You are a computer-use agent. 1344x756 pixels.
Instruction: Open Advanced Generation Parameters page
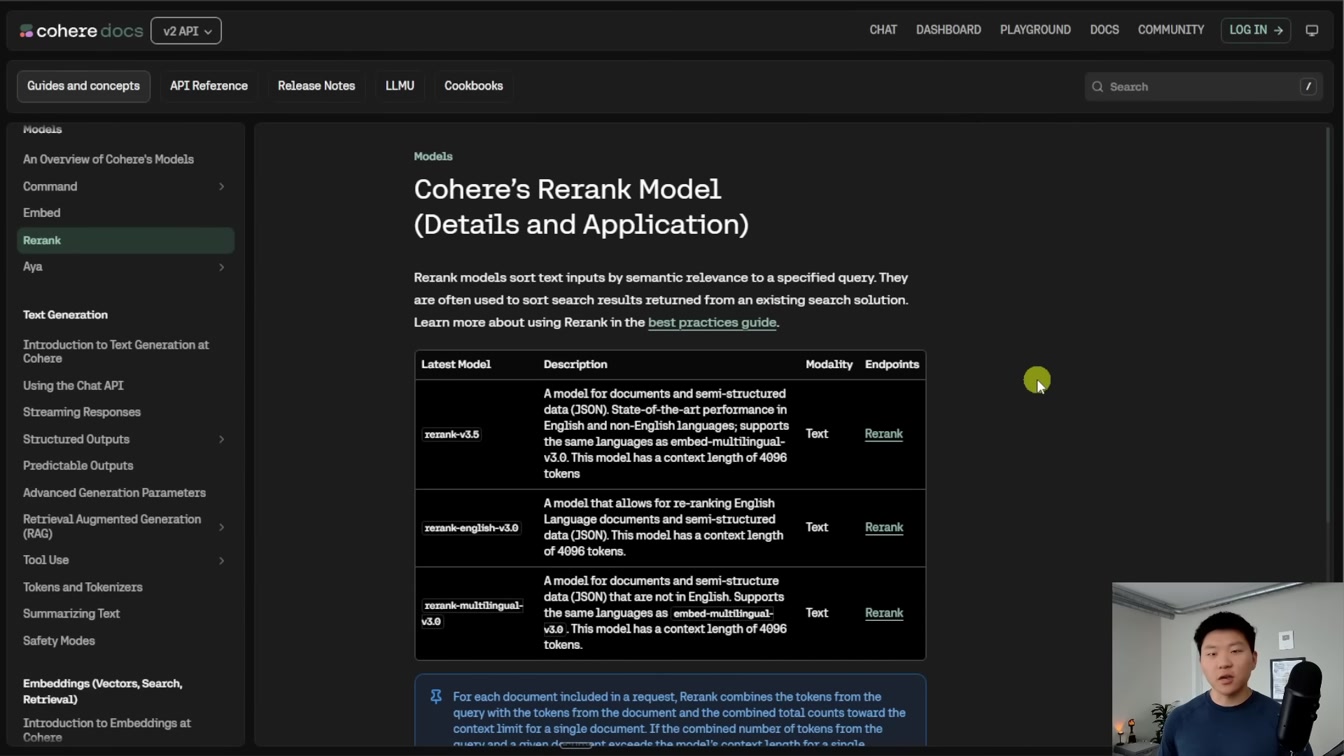(x=114, y=493)
